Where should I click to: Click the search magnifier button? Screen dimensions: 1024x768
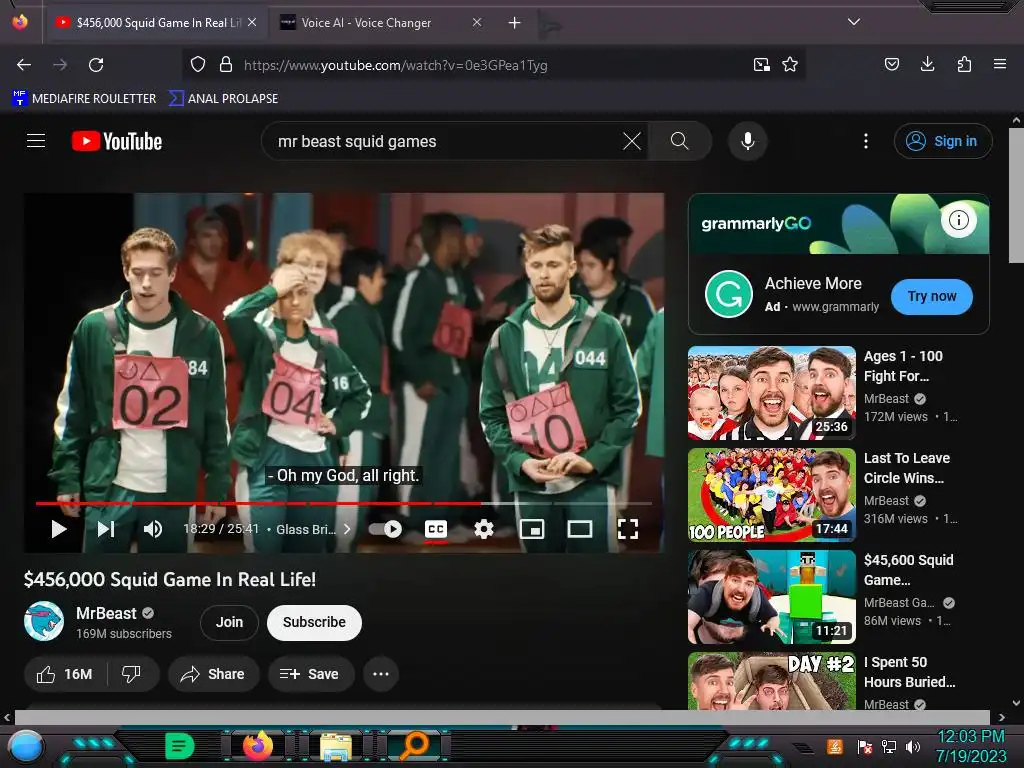[x=679, y=141]
